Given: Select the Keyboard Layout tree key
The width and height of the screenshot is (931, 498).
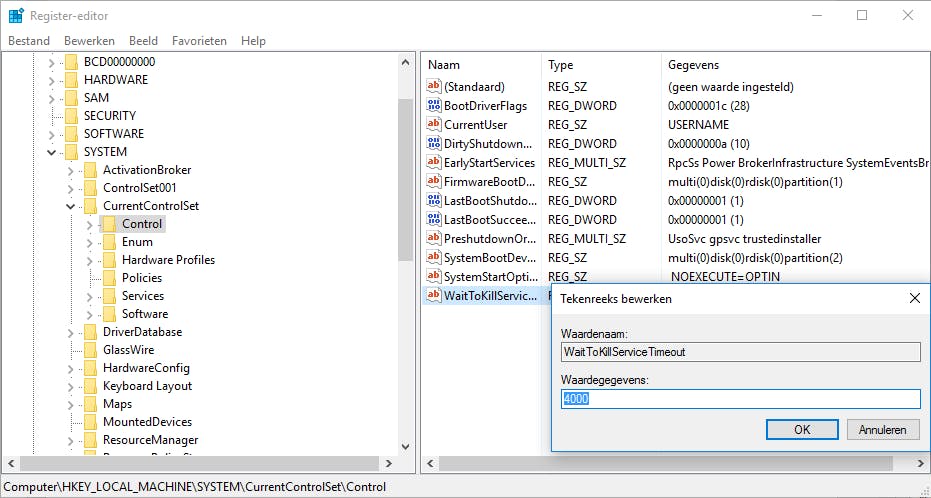Looking at the screenshot, I should coord(147,386).
